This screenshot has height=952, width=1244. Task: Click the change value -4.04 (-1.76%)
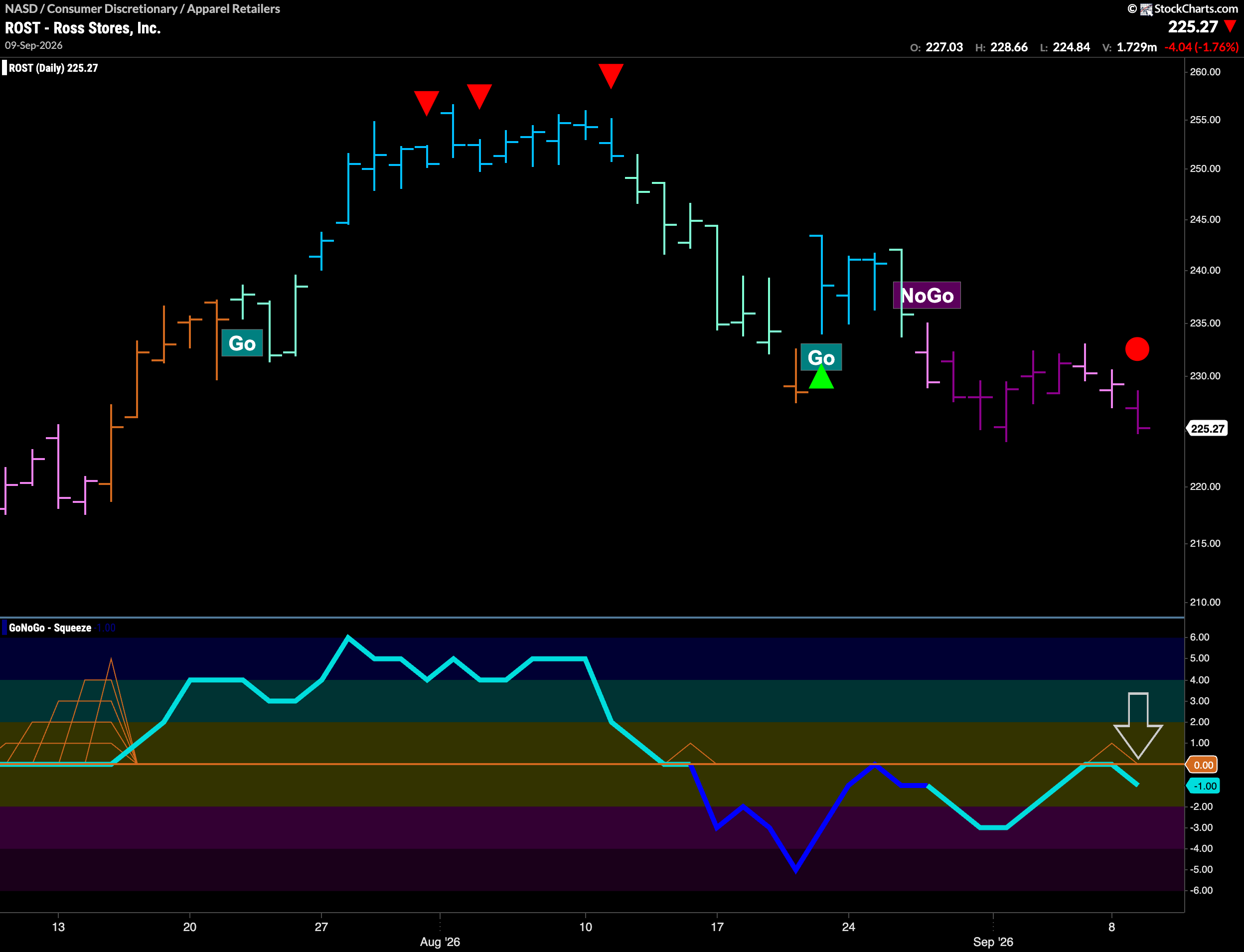coord(1201,47)
